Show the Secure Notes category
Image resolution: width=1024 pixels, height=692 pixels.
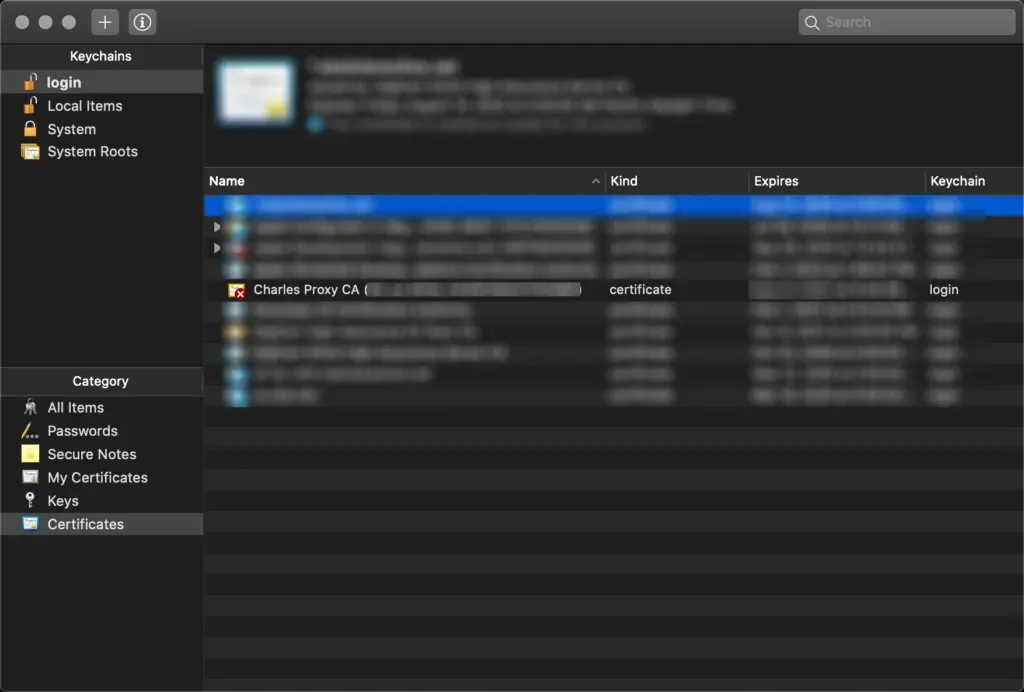(101, 454)
